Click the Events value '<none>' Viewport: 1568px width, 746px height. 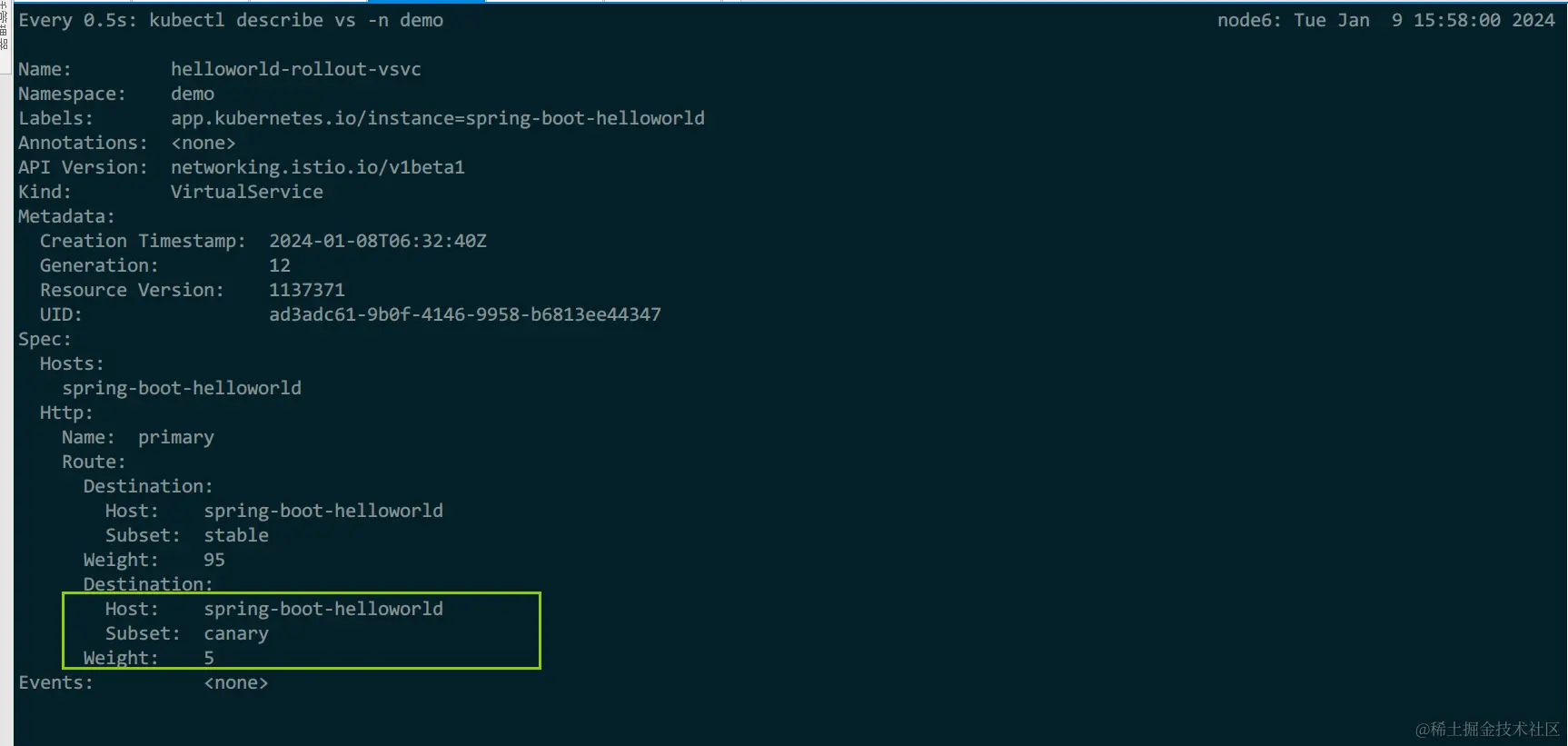[236, 682]
